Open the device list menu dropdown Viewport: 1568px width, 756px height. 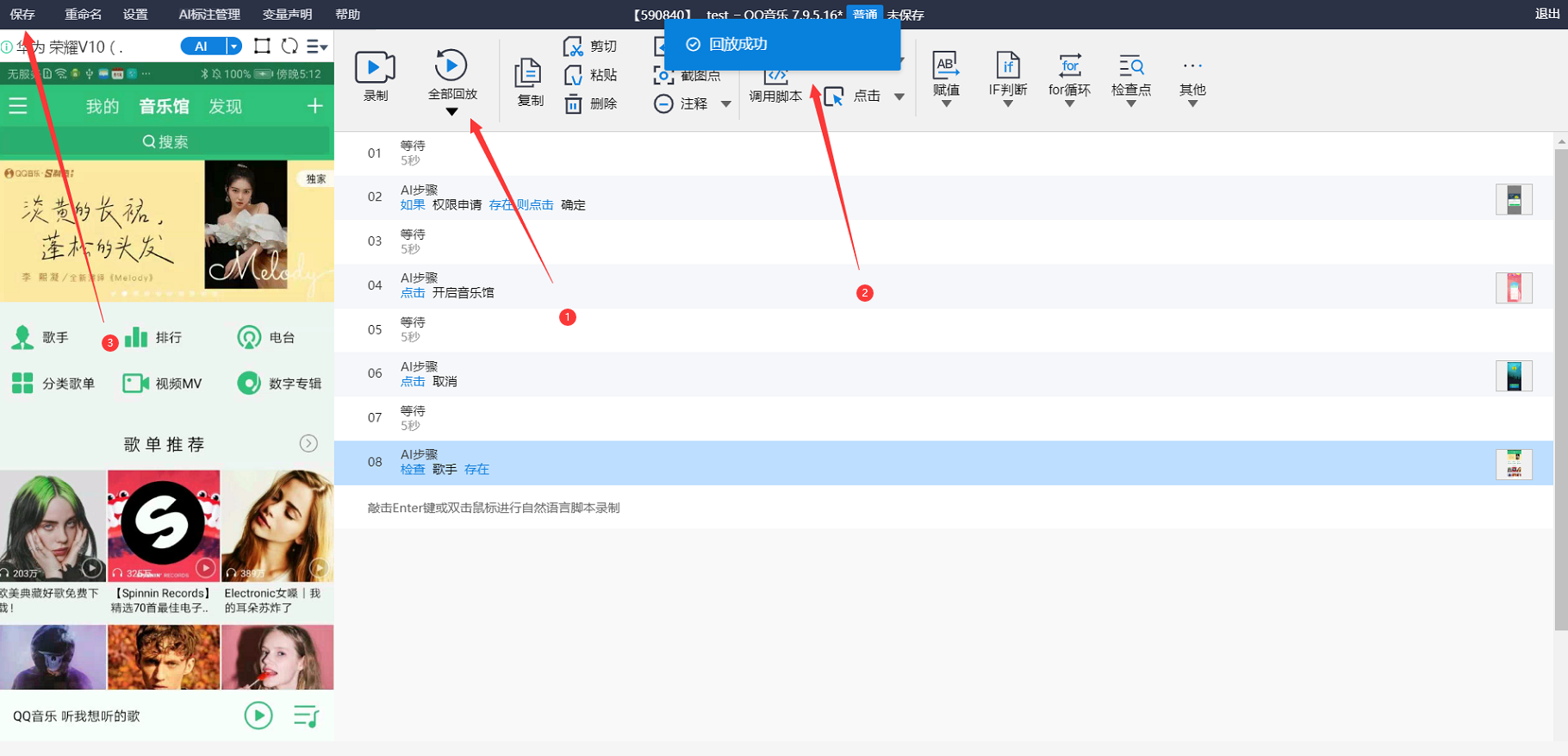[317, 47]
